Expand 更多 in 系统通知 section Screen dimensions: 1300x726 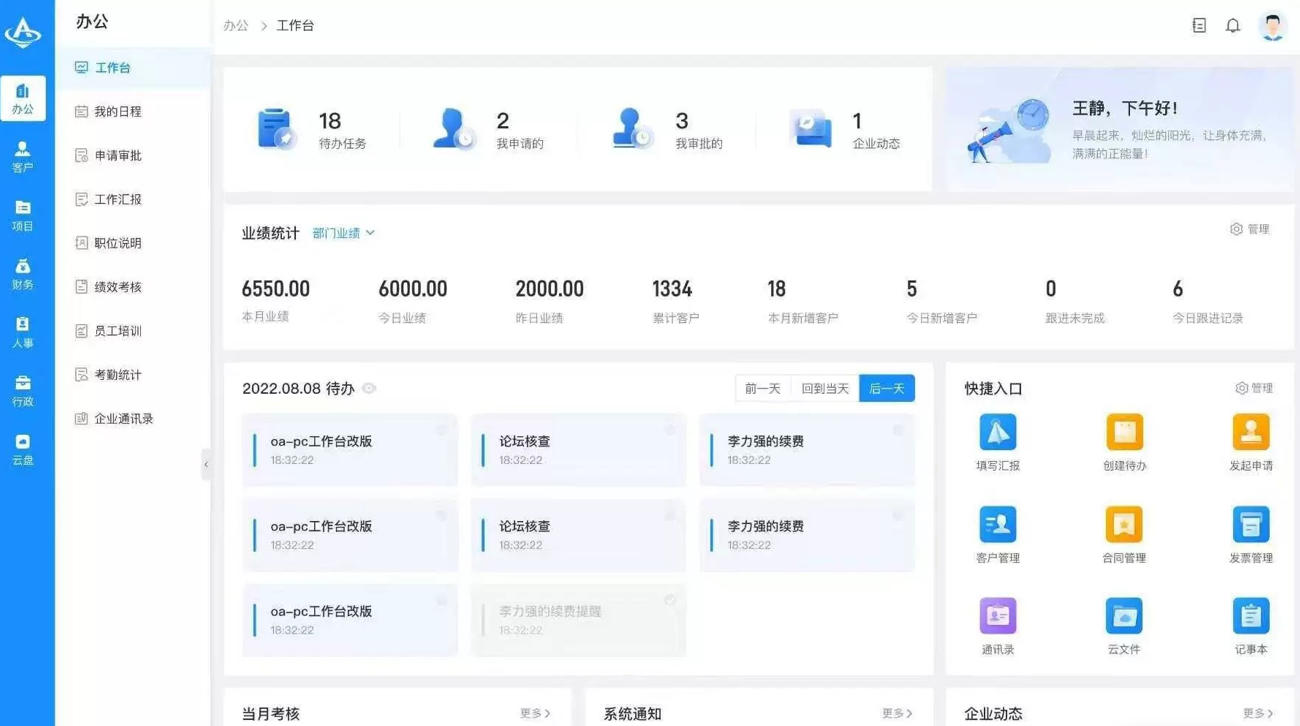coord(897,713)
